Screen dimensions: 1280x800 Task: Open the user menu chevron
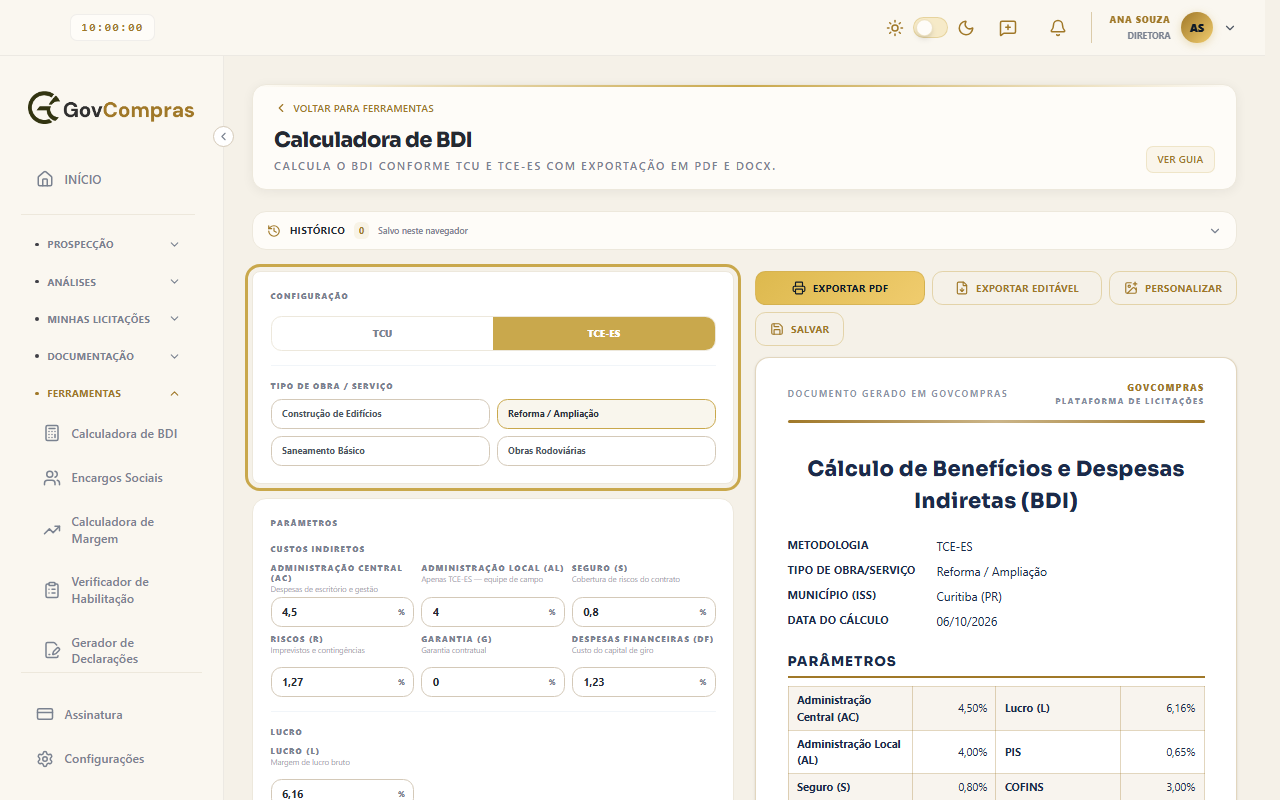1230,28
